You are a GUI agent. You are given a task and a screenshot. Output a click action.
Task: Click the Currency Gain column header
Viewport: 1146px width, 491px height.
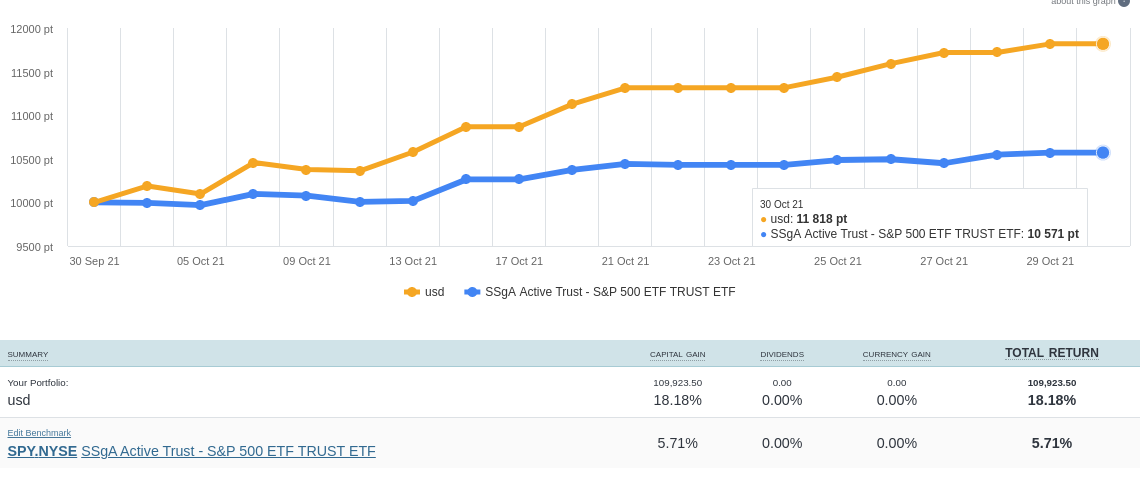tap(896, 354)
